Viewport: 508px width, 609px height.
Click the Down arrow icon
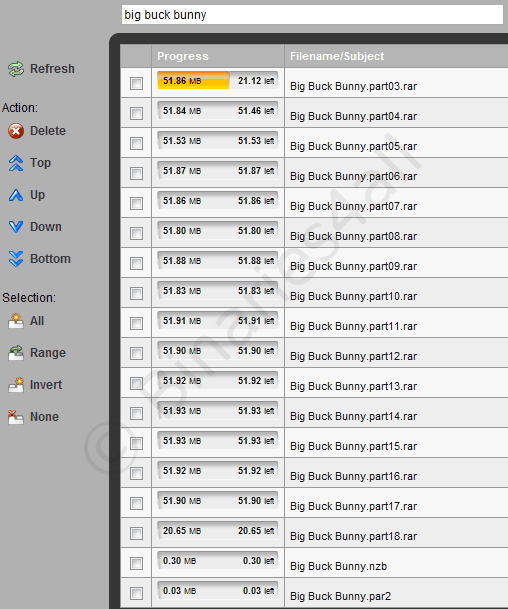(16, 227)
